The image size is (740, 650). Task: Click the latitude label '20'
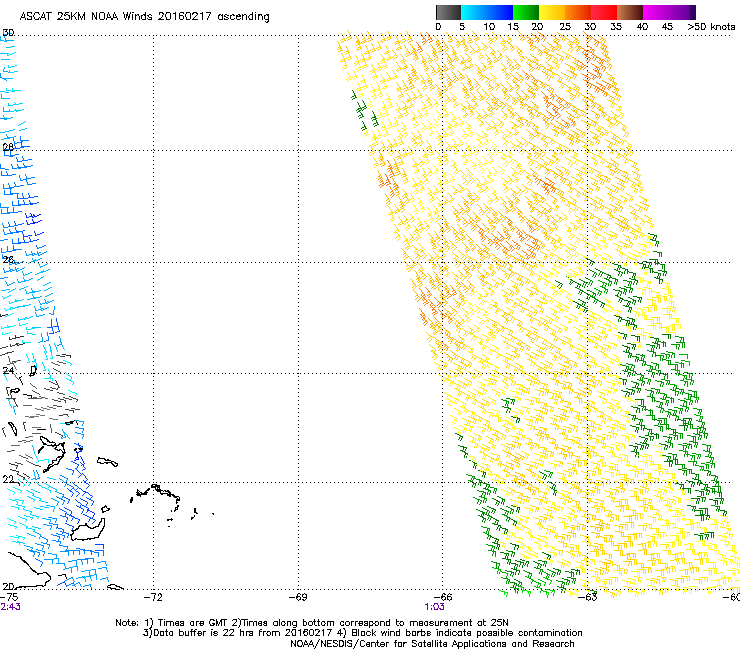coord(8,586)
